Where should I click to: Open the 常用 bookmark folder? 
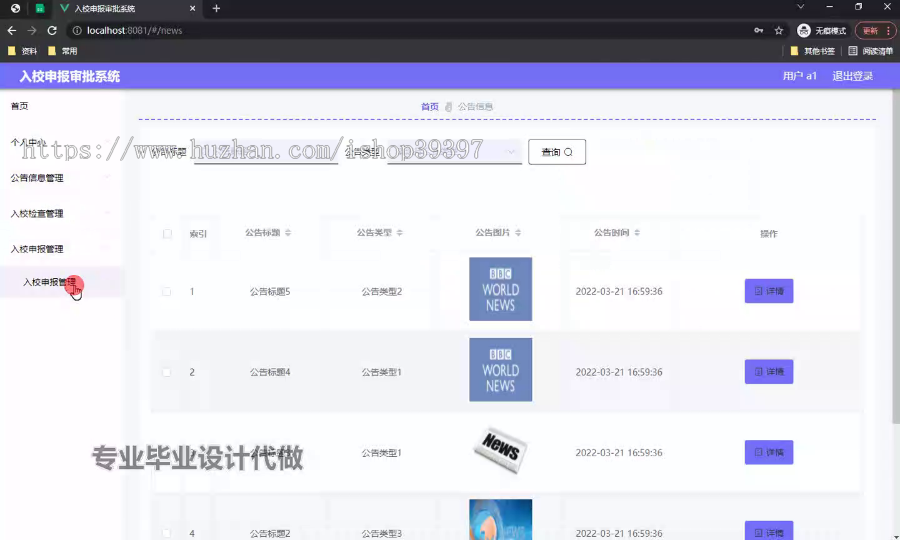click(63, 51)
